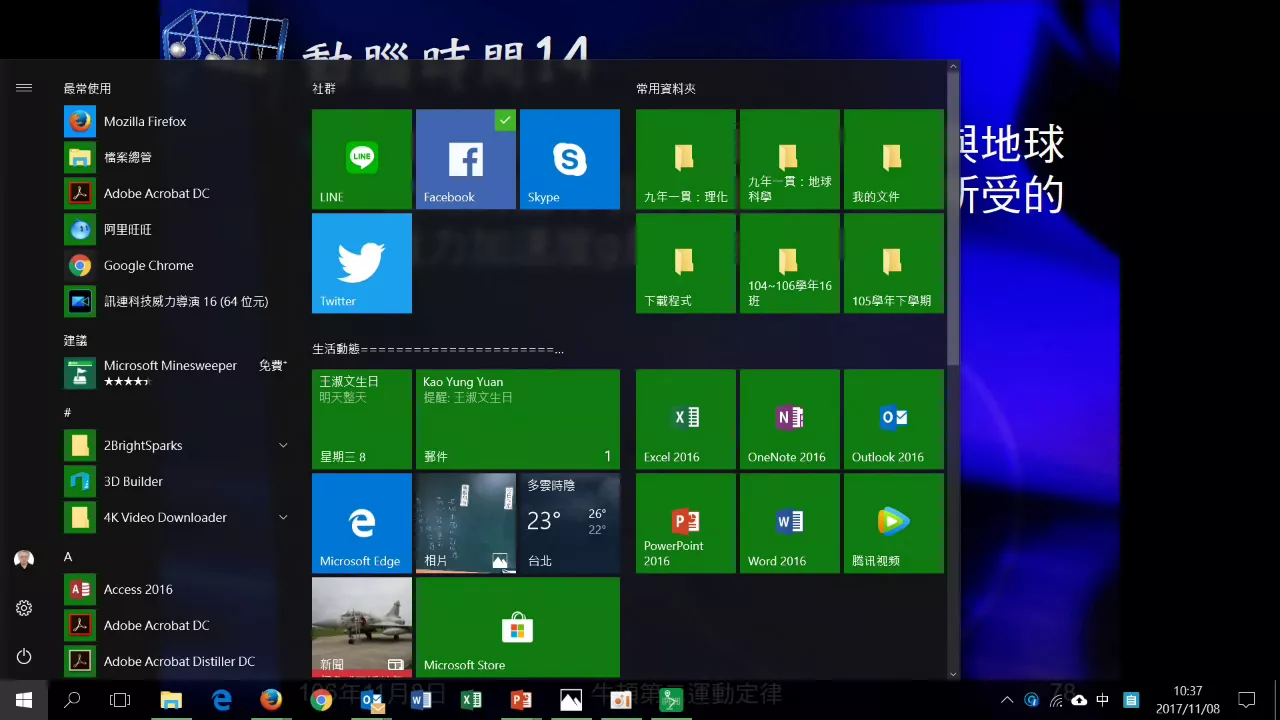Open the OneNote 2016 tile
This screenshot has width=1280, height=720.
click(790, 419)
